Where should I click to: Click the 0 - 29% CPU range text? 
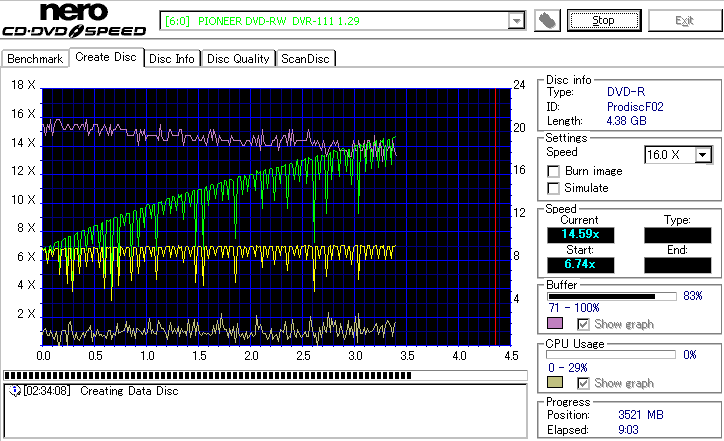tap(567, 368)
